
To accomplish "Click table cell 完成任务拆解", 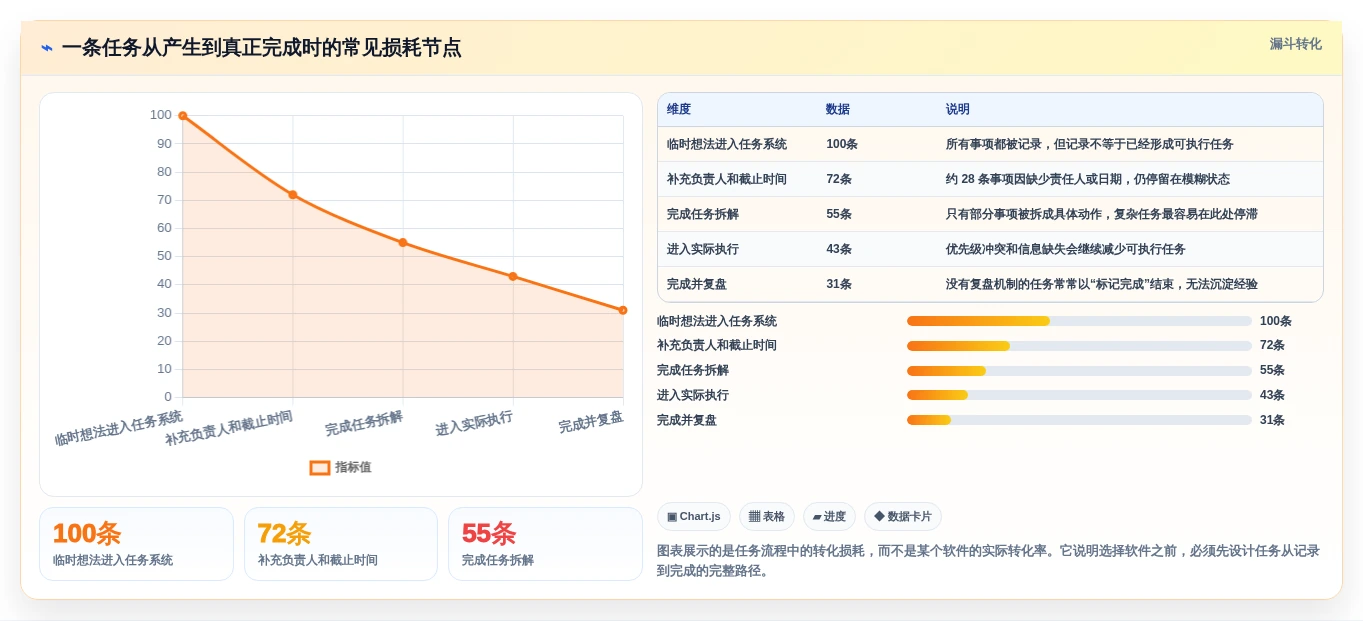I will (x=703, y=214).
